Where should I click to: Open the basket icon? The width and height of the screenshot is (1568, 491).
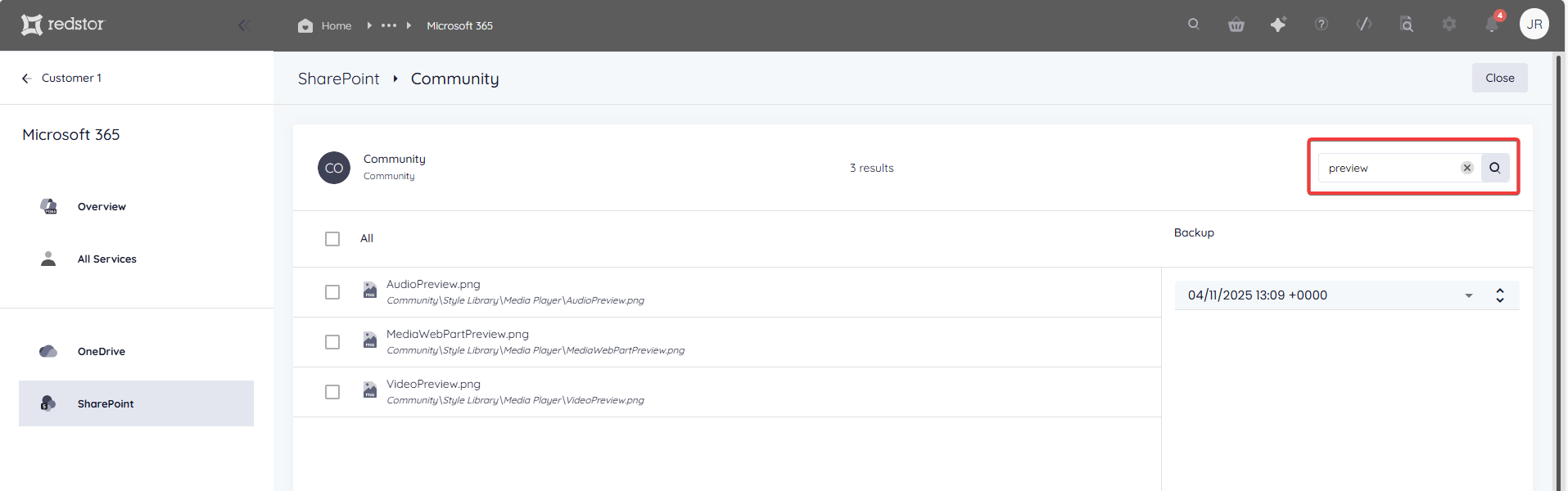1236,25
